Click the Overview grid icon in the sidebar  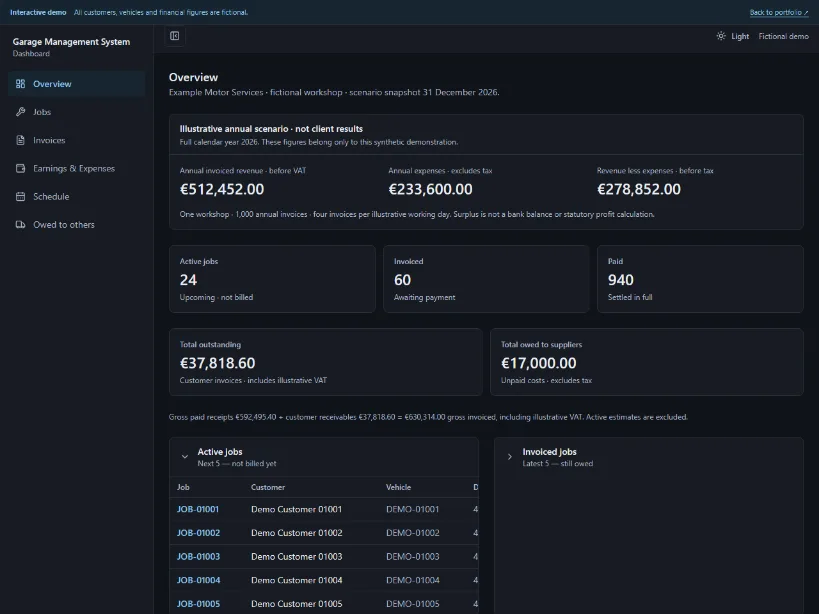coord(20,84)
